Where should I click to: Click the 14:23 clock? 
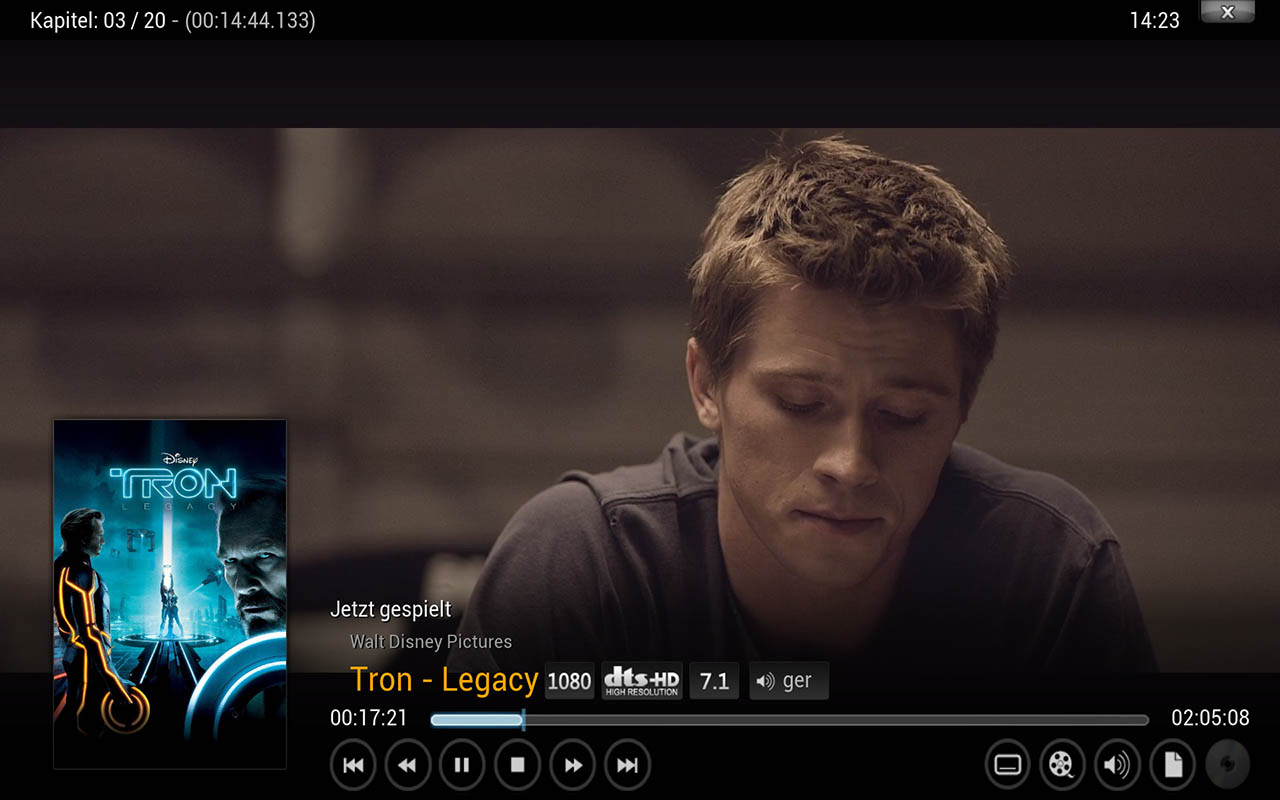1155,20
